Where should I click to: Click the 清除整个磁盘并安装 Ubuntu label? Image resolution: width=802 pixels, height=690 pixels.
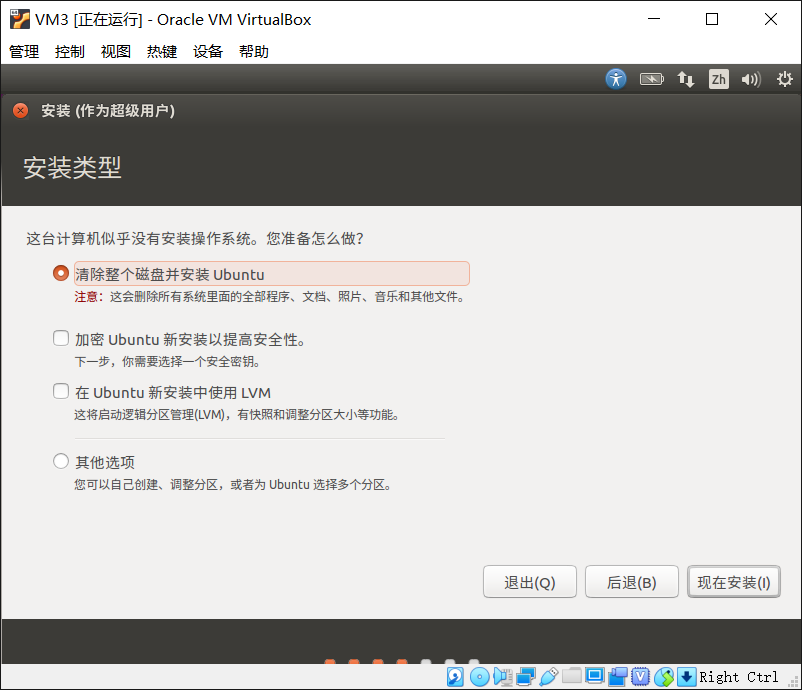(170, 275)
